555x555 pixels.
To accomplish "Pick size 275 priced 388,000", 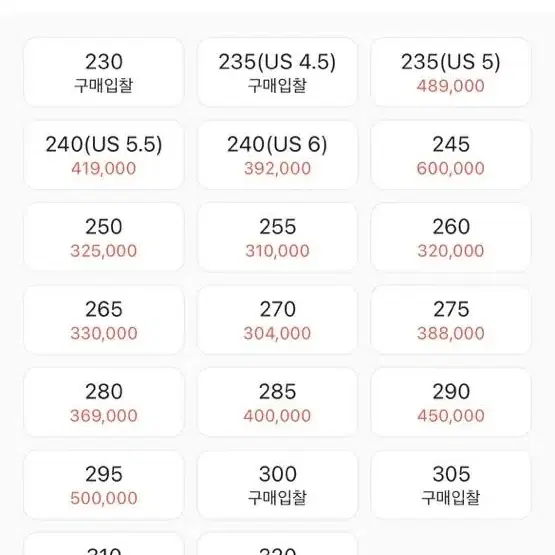I will click(x=451, y=320).
